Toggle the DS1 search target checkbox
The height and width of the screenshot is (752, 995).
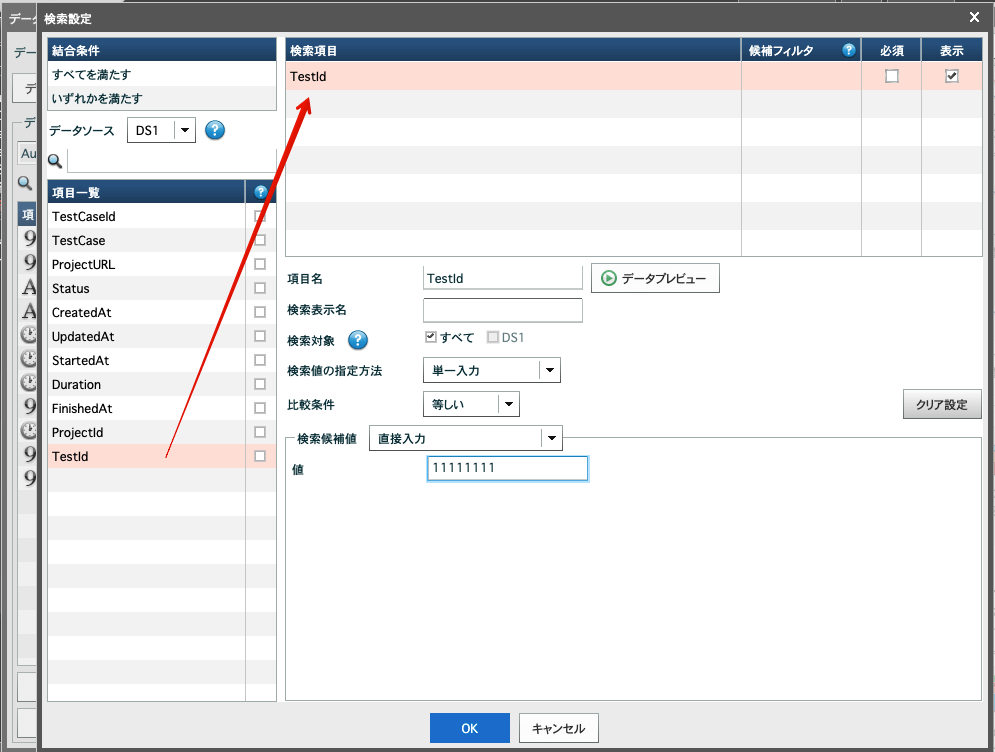(492, 337)
